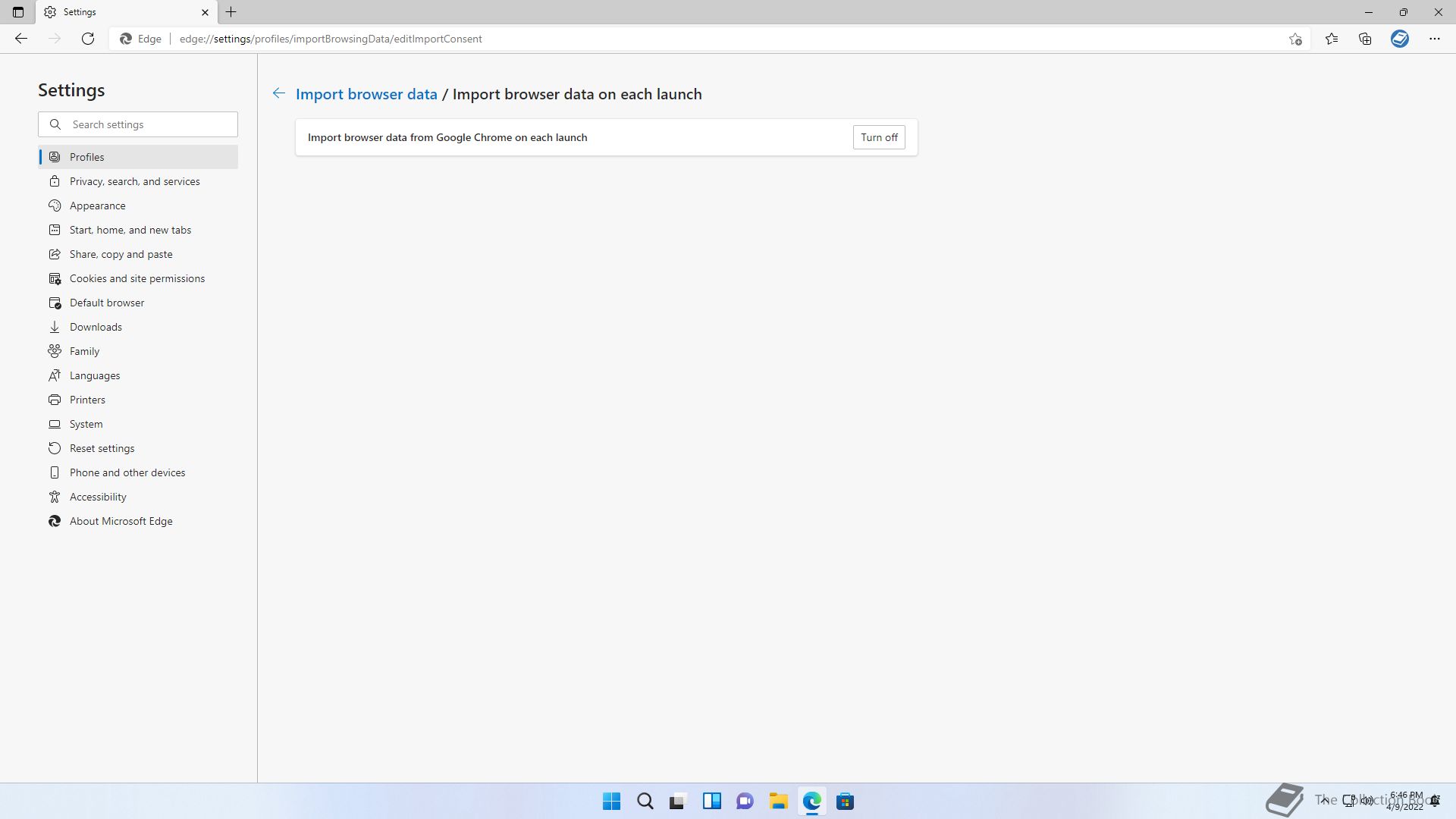Screen dimensions: 1456x819
Task: Click the Turn off button
Action: point(879,137)
